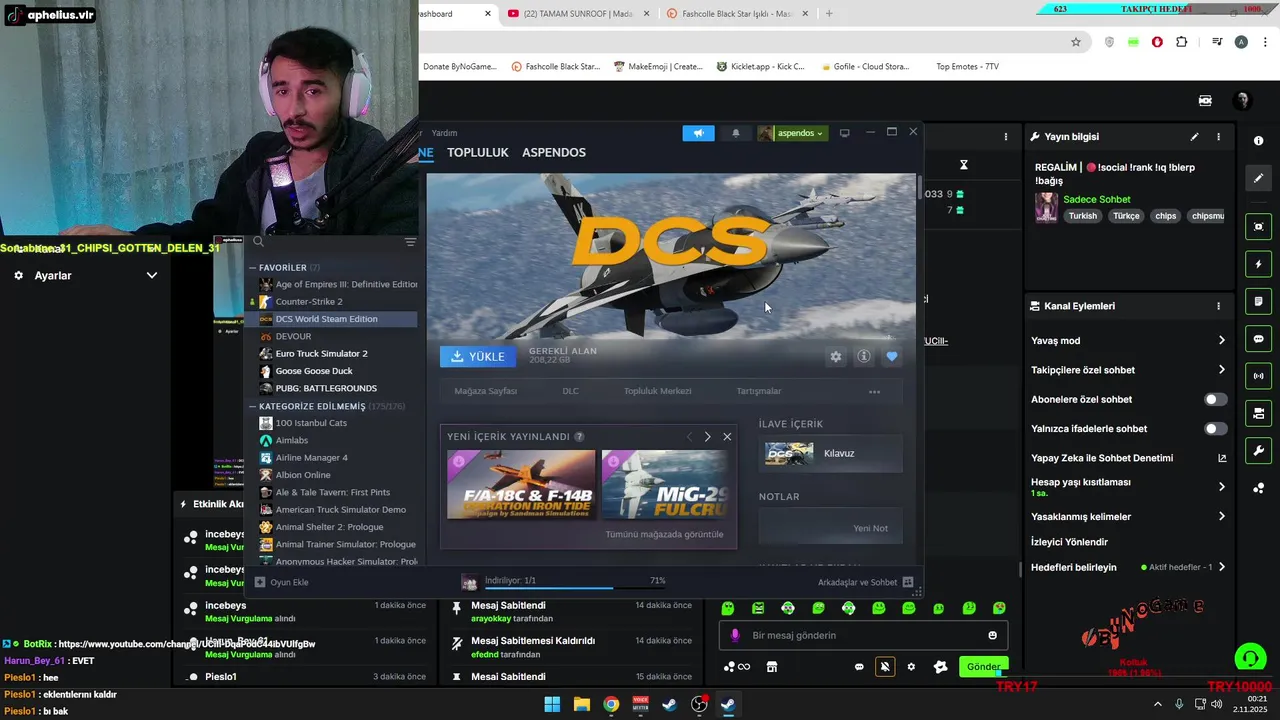Image resolution: width=1280 pixels, height=720 pixels.
Task: Expand Takipçilere özel sohbet option
Action: click(x=1128, y=370)
